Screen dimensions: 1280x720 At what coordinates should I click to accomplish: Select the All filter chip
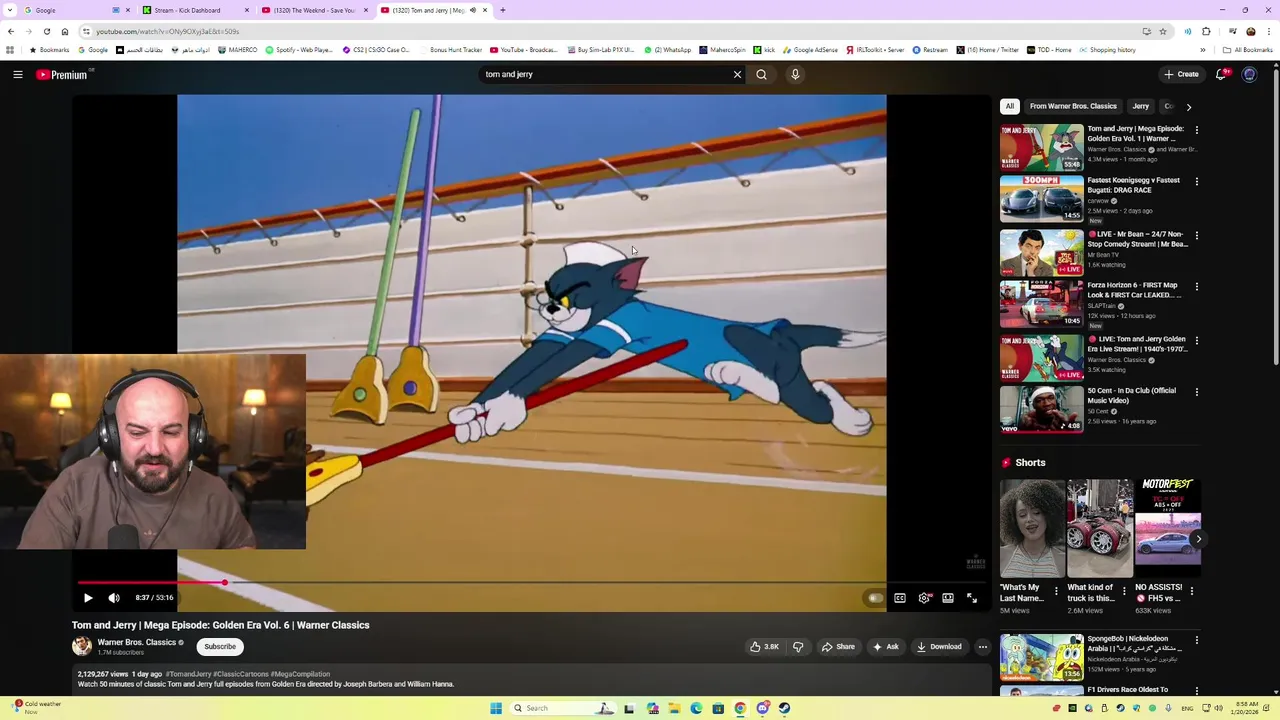pos(1010,106)
